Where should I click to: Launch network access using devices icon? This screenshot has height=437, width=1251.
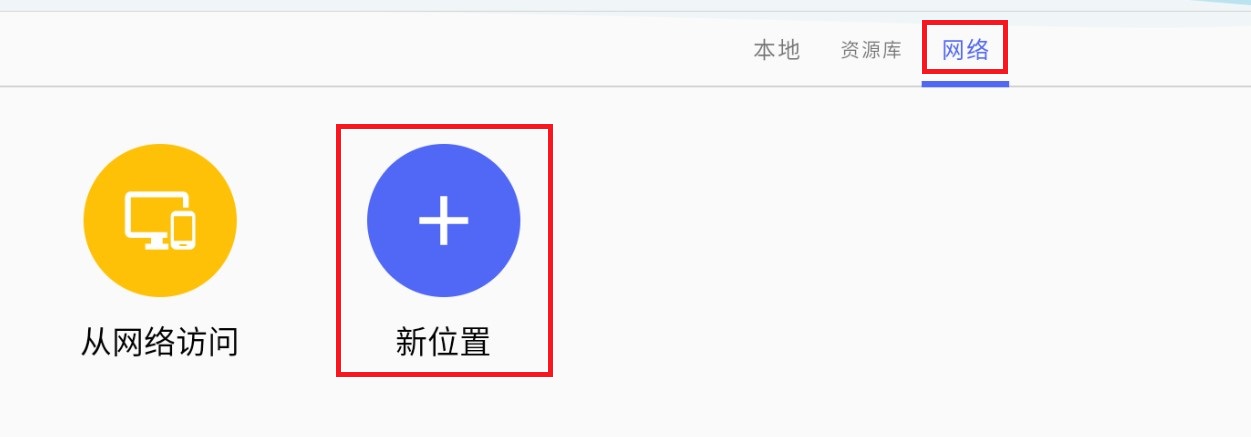coord(160,220)
